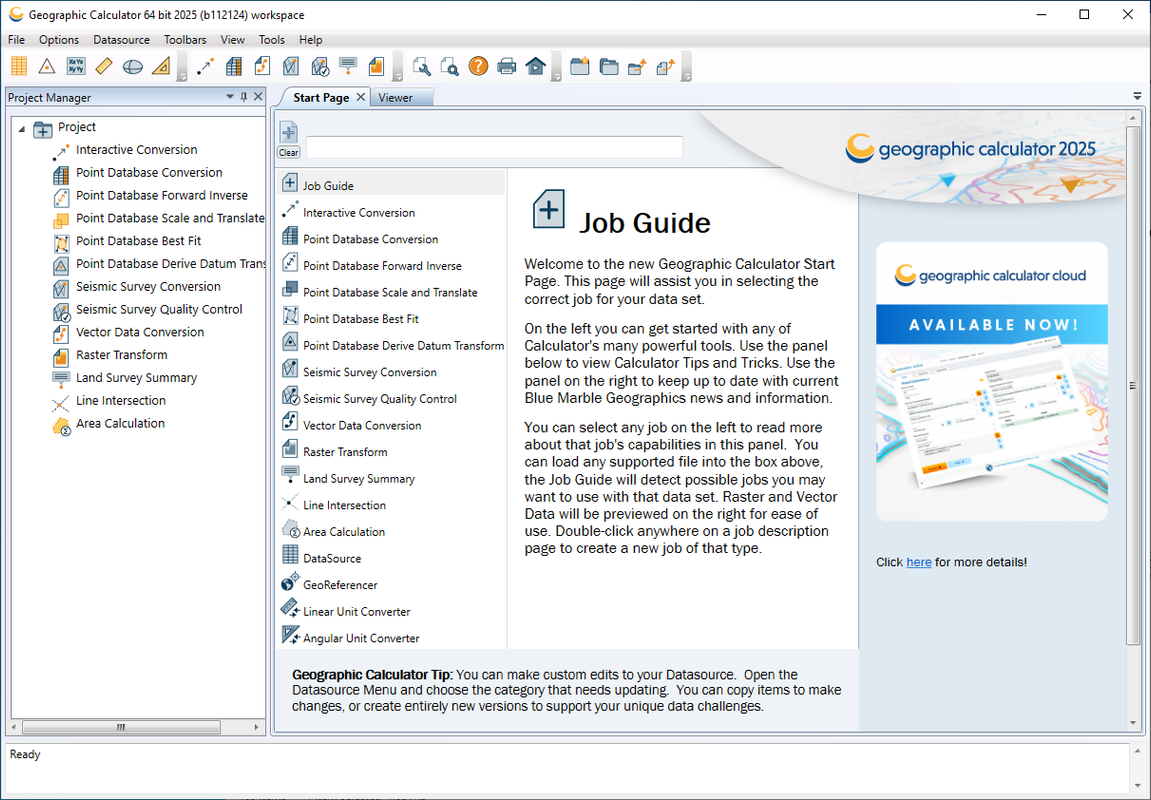Click the Clear button

[x=288, y=153]
